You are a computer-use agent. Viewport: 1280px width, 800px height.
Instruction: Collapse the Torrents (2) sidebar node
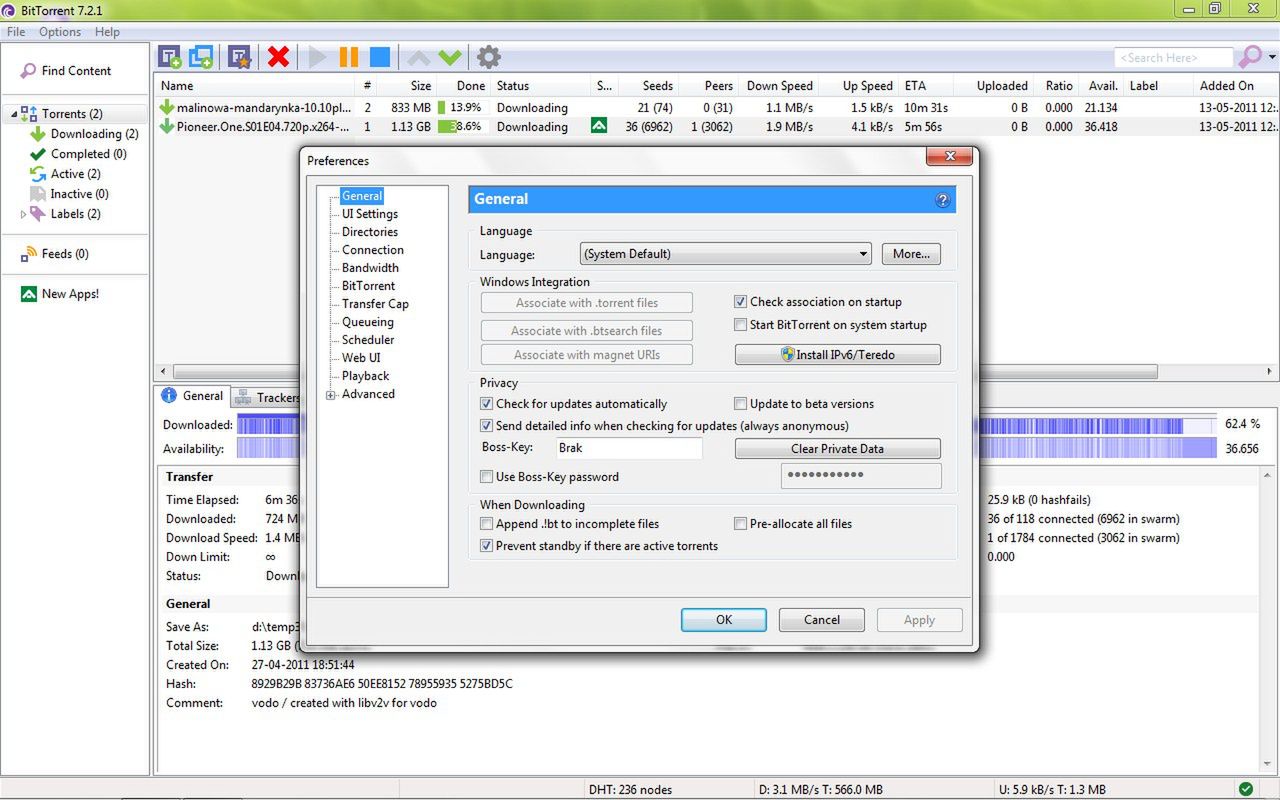tap(14, 114)
